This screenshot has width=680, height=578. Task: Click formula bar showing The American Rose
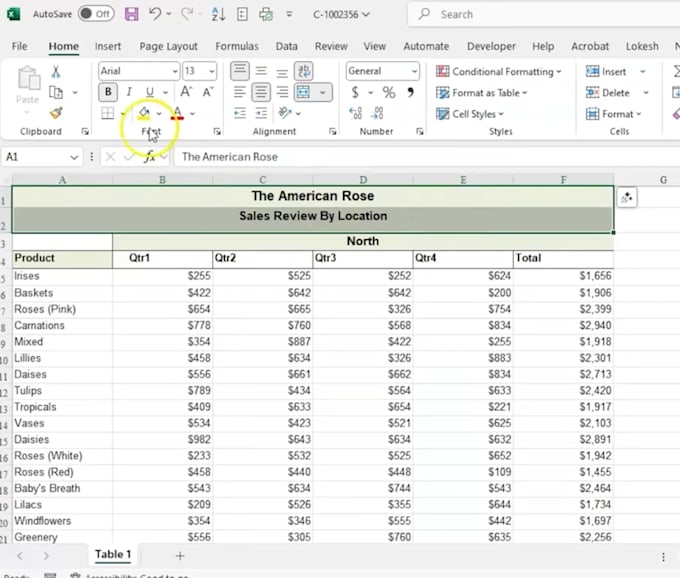(x=427, y=157)
